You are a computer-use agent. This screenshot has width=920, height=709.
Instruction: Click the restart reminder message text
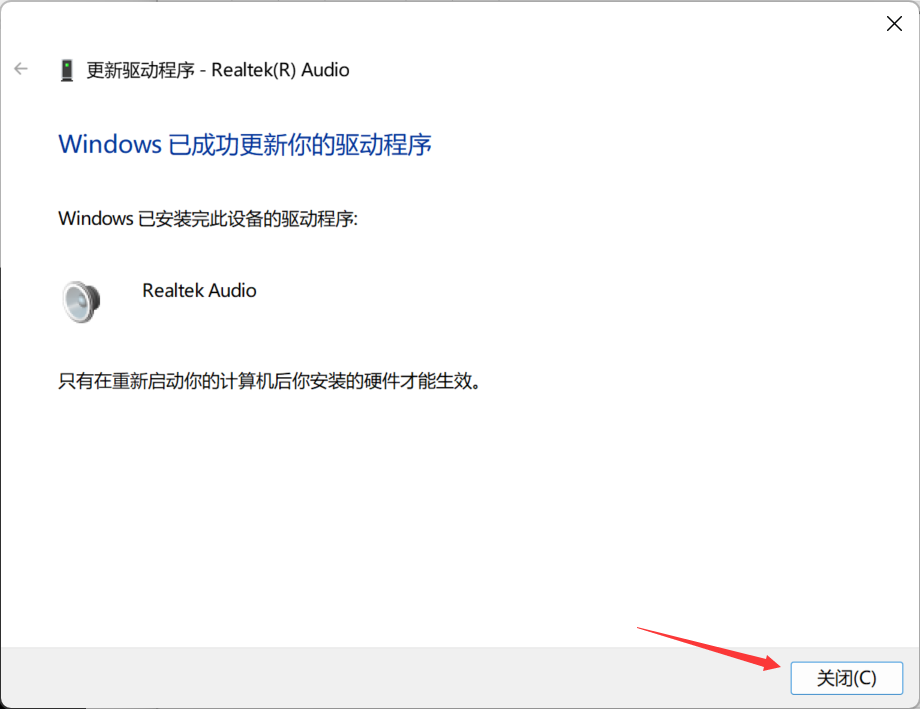[x=268, y=382]
